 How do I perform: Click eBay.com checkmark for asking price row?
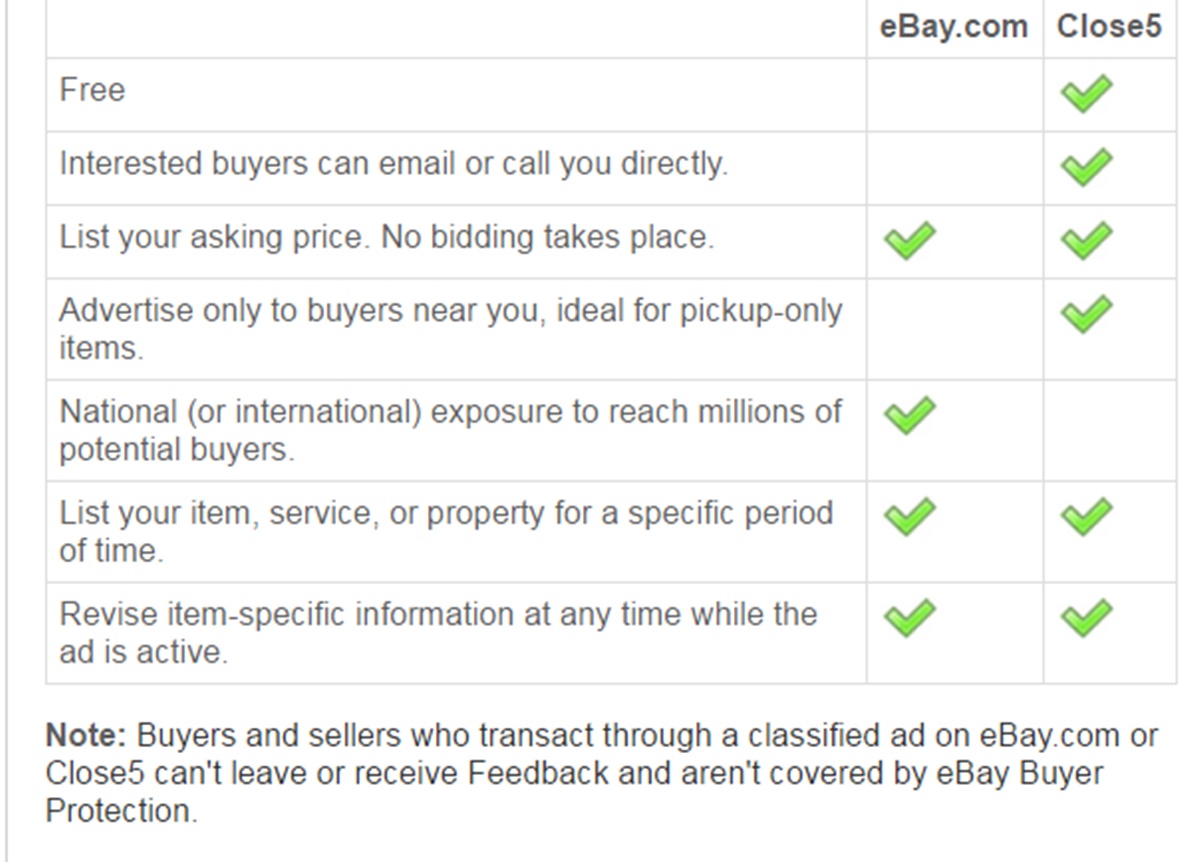coord(910,241)
